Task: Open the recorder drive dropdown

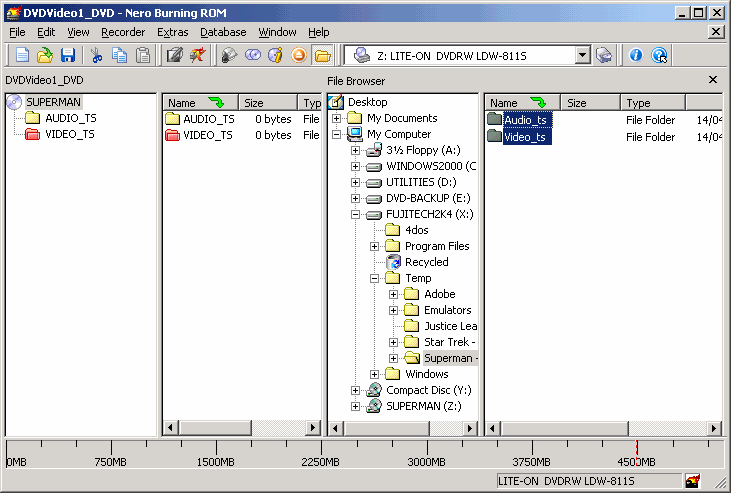Action: [582, 56]
